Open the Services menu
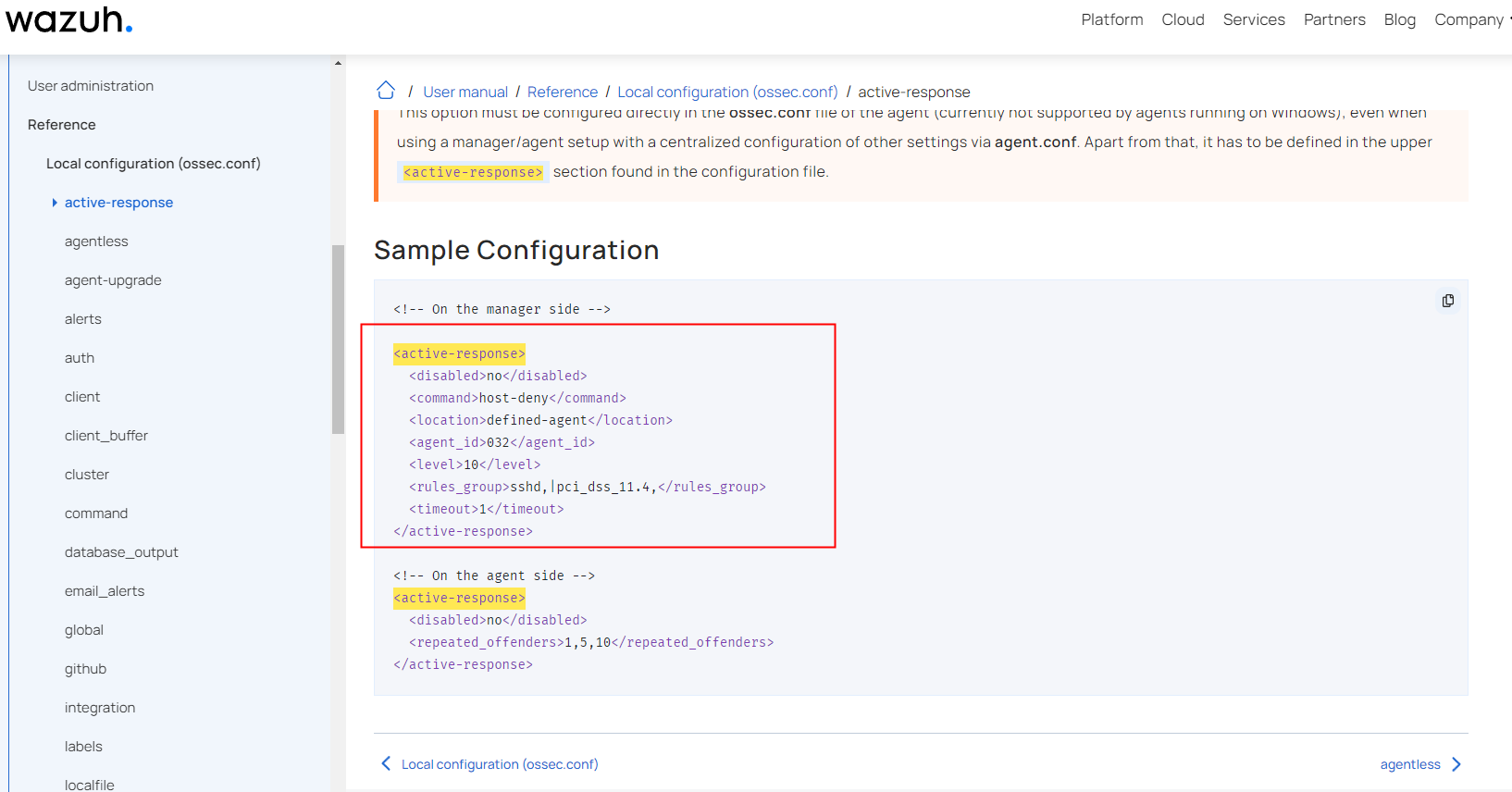This screenshot has width=1512, height=792. click(x=1254, y=19)
